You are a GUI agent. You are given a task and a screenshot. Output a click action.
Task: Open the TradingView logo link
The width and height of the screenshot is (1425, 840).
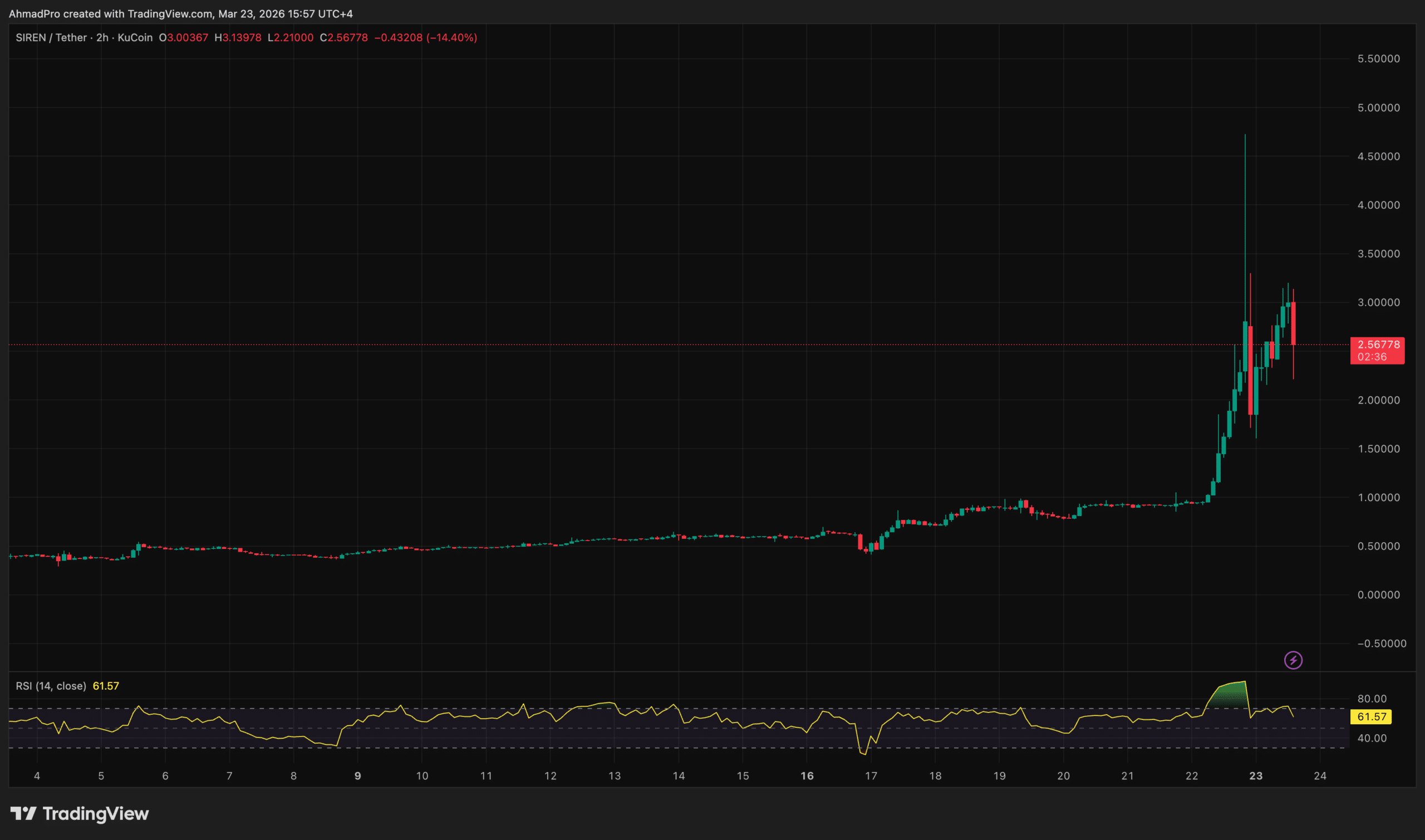(79, 814)
